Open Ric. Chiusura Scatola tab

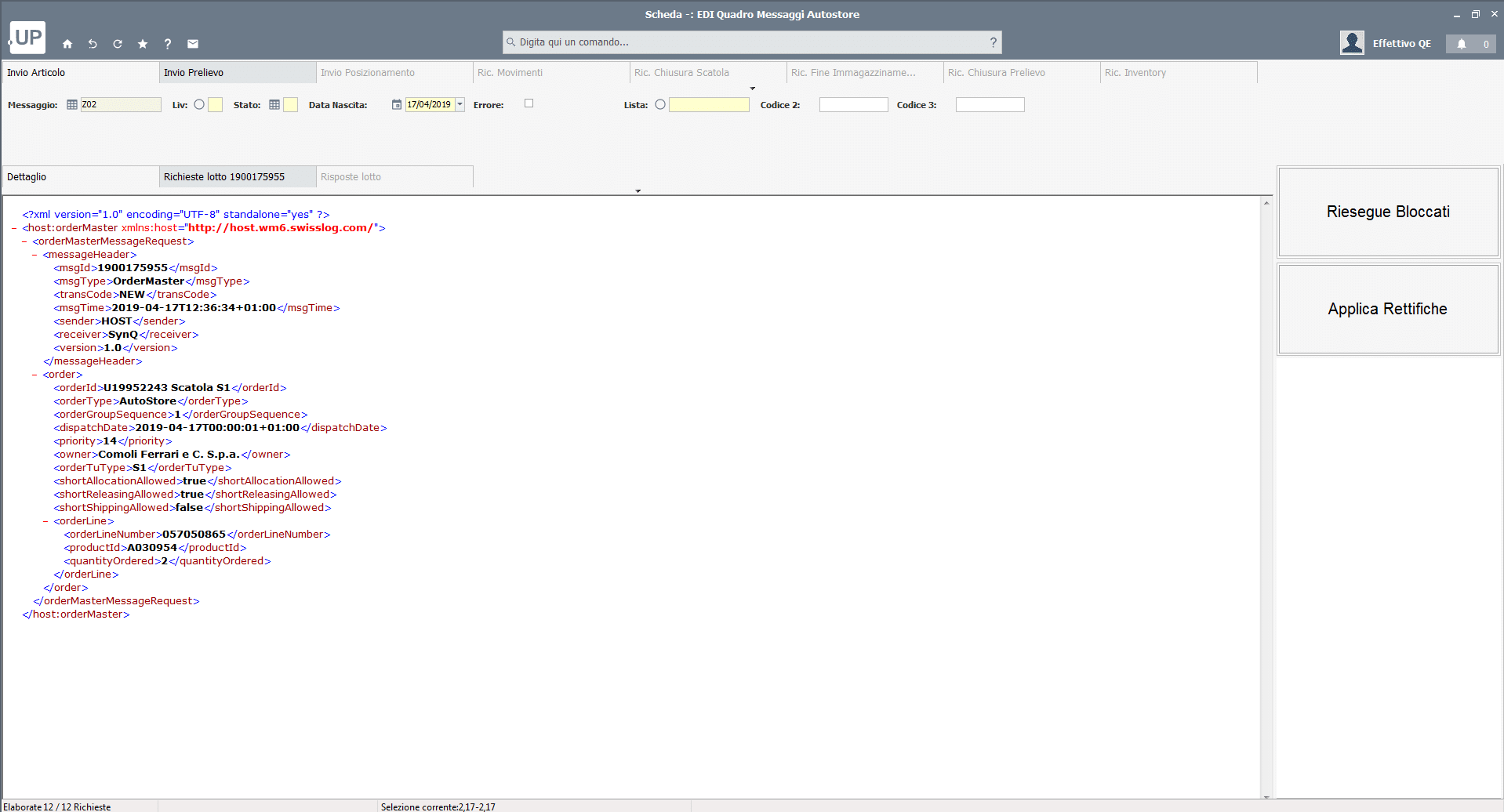(x=708, y=72)
